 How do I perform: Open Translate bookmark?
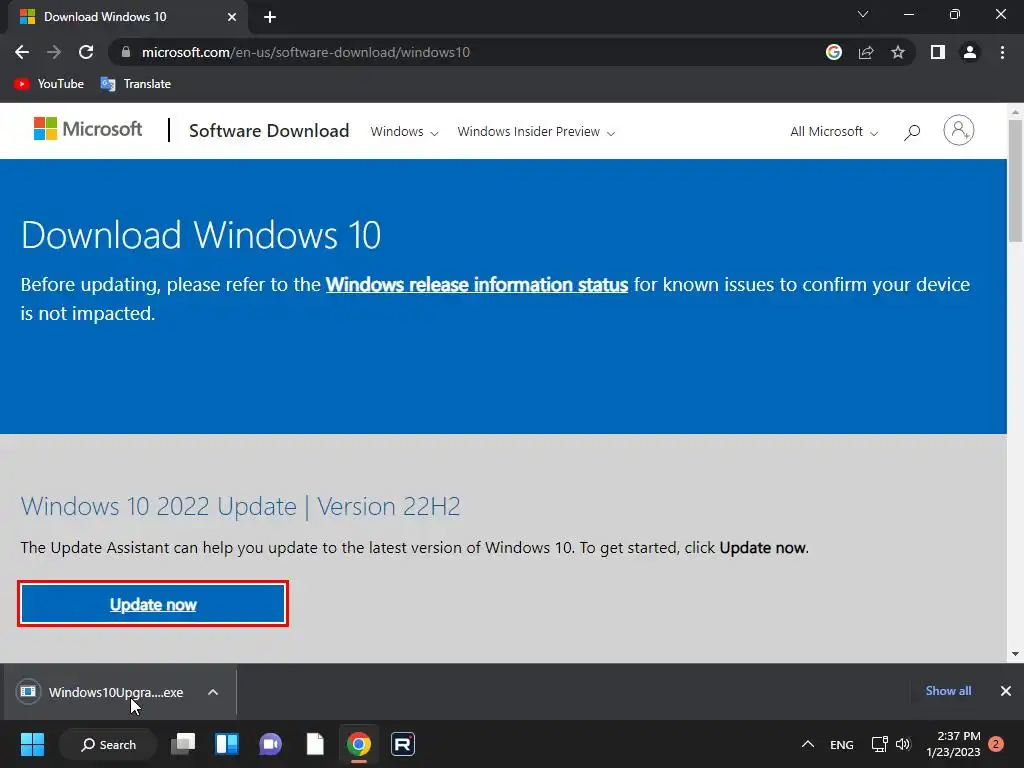coord(136,84)
